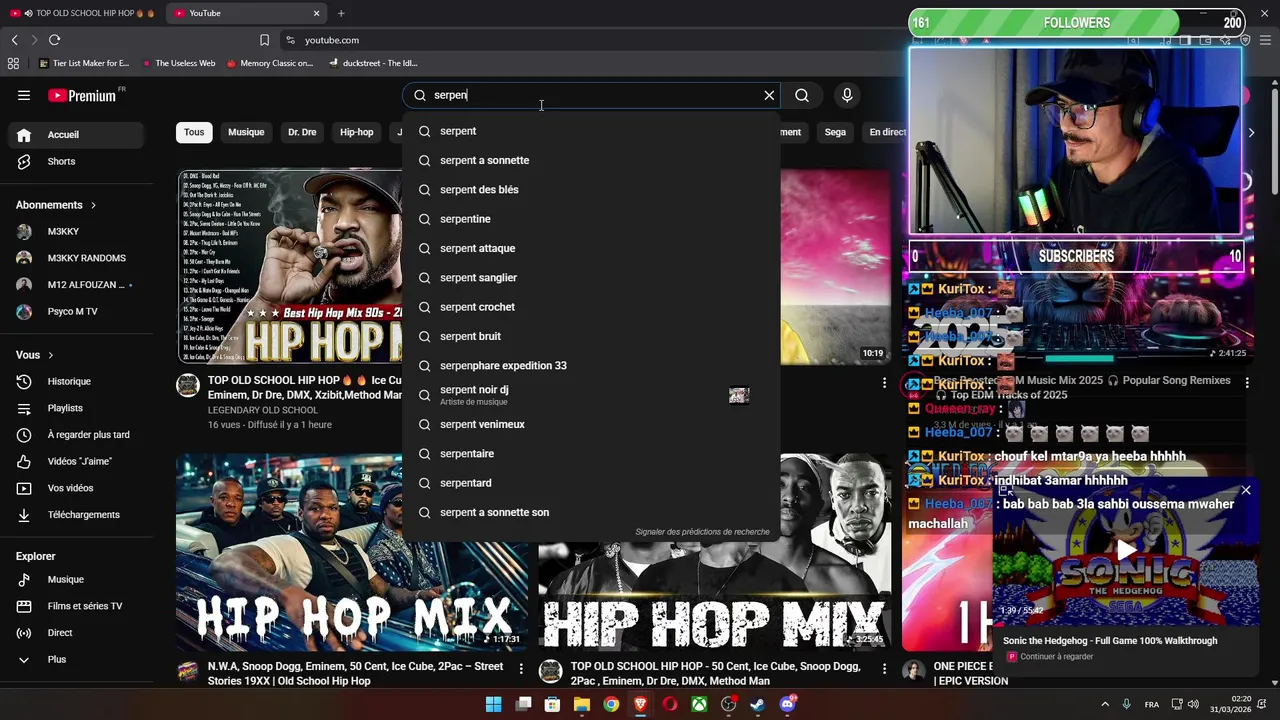Open Shorts in the sidebar
1280x720 pixels.
pos(78,161)
